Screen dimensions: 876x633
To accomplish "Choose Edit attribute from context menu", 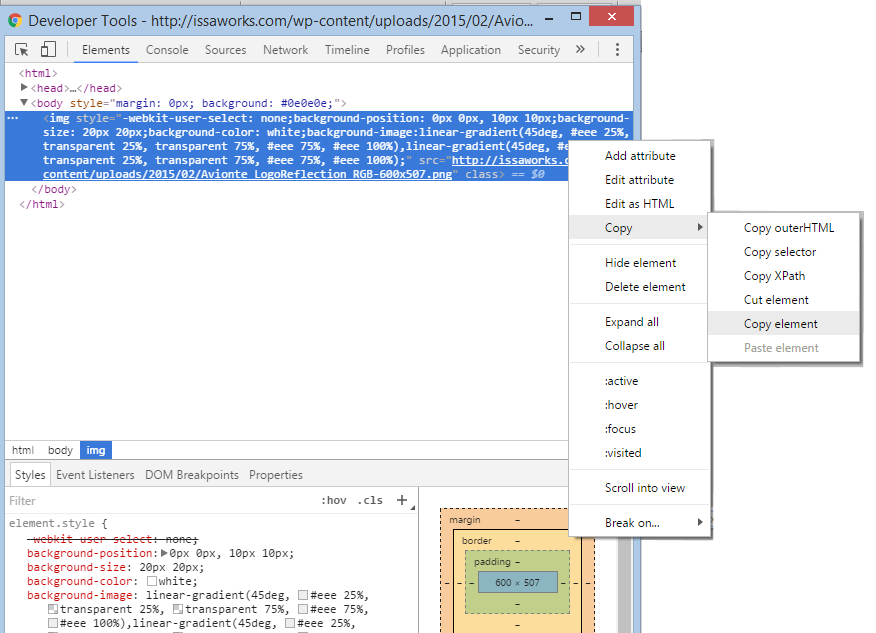I will (x=640, y=180).
